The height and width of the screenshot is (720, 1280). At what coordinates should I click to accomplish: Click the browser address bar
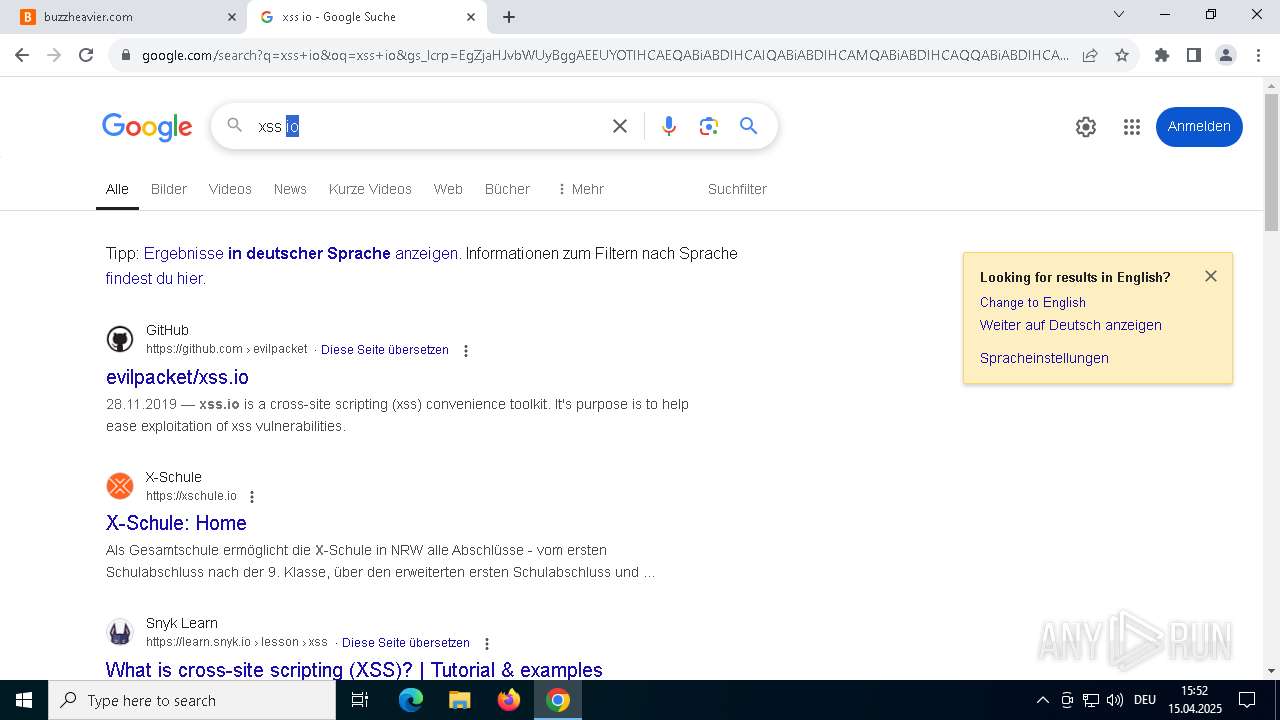pyautogui.click(x=605, y=55)
